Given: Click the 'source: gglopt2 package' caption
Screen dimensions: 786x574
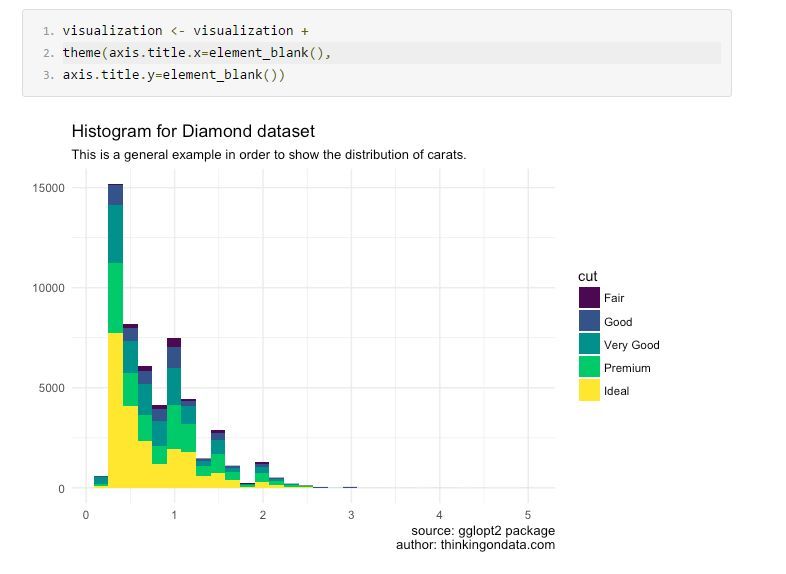Looking at the screenshot, I should pos(483,531).
